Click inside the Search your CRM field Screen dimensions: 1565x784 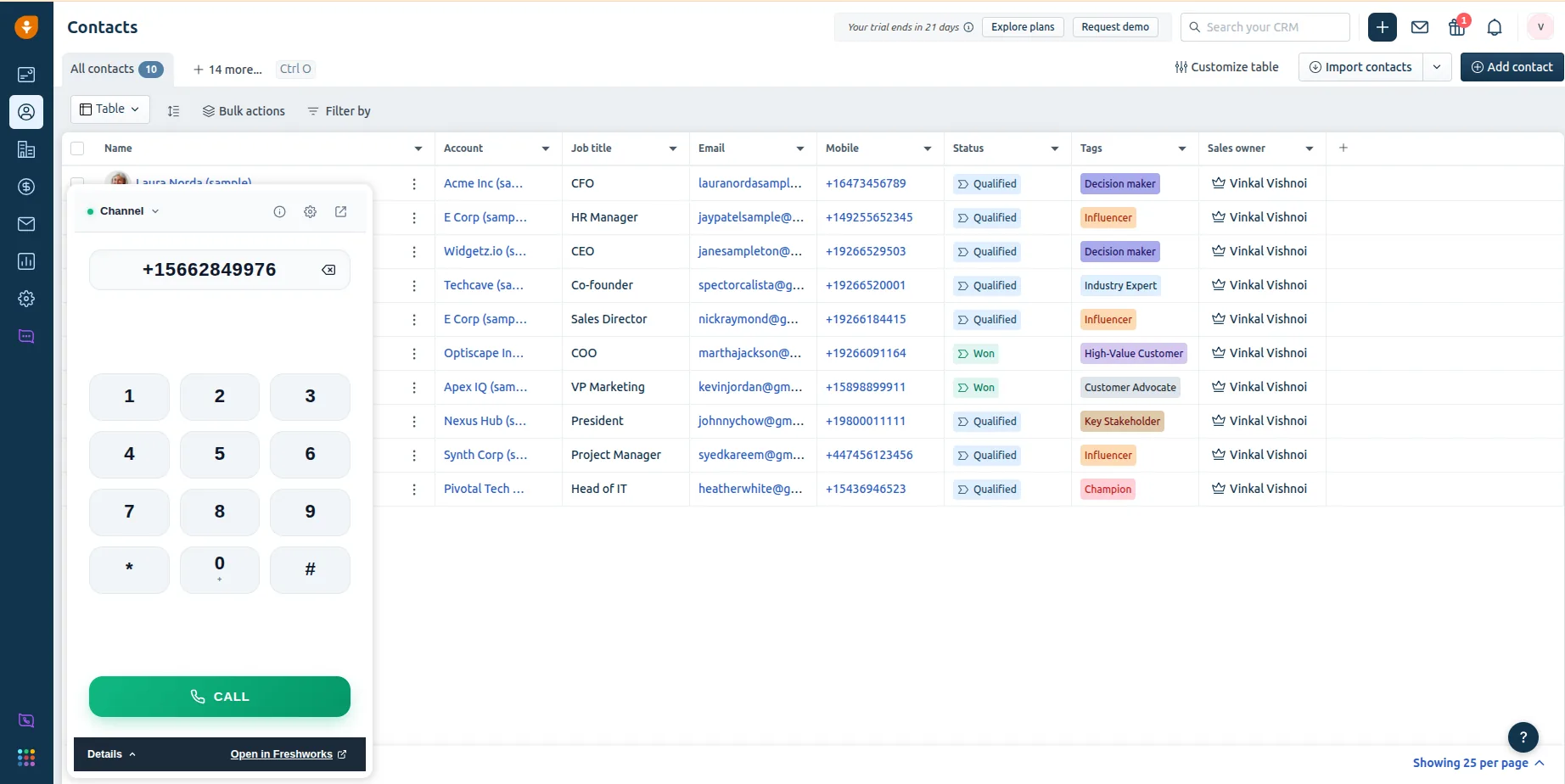click(x=1265, y=27)
